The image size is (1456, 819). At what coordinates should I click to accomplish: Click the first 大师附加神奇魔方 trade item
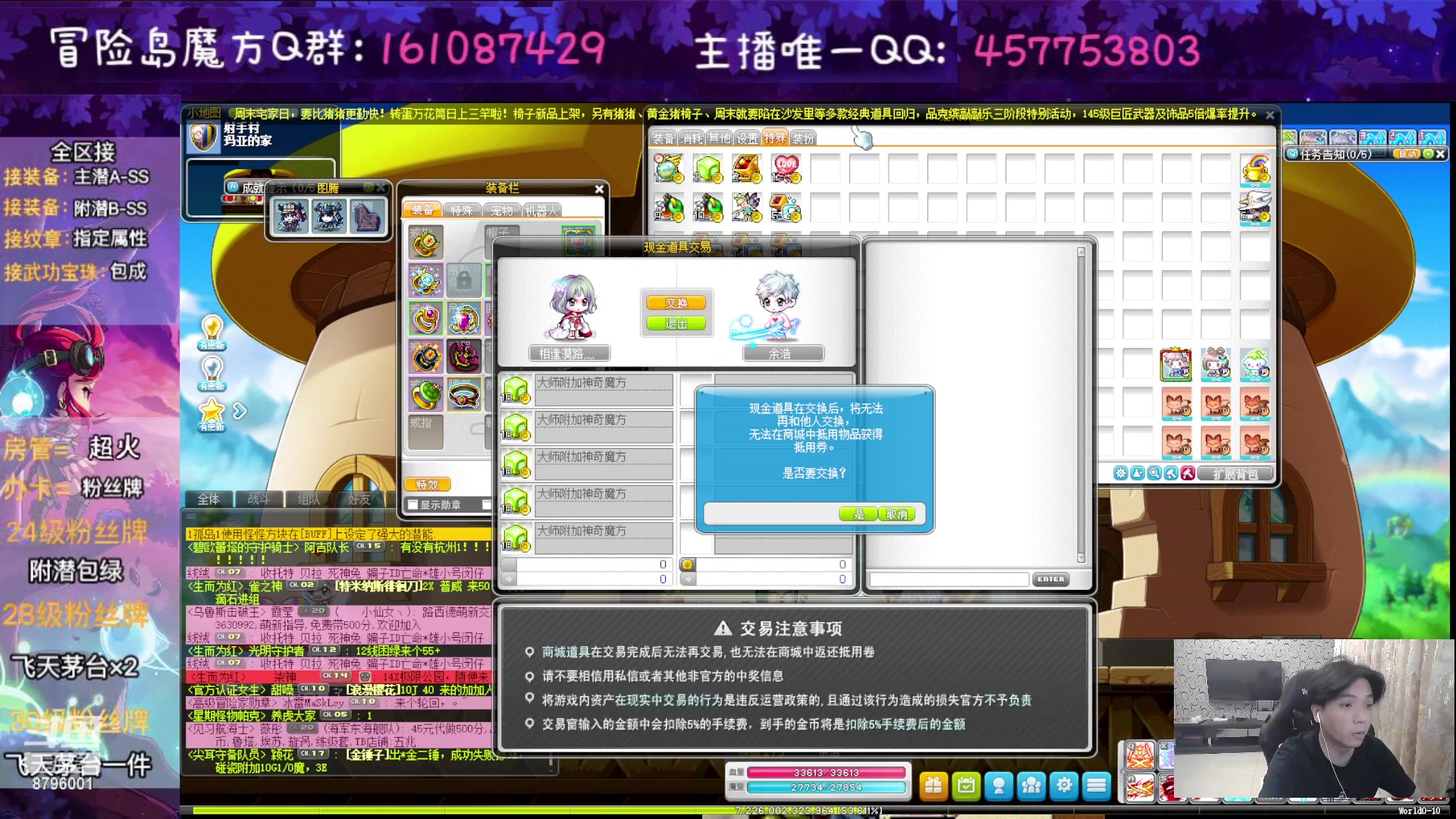click(x=587, y=390)
